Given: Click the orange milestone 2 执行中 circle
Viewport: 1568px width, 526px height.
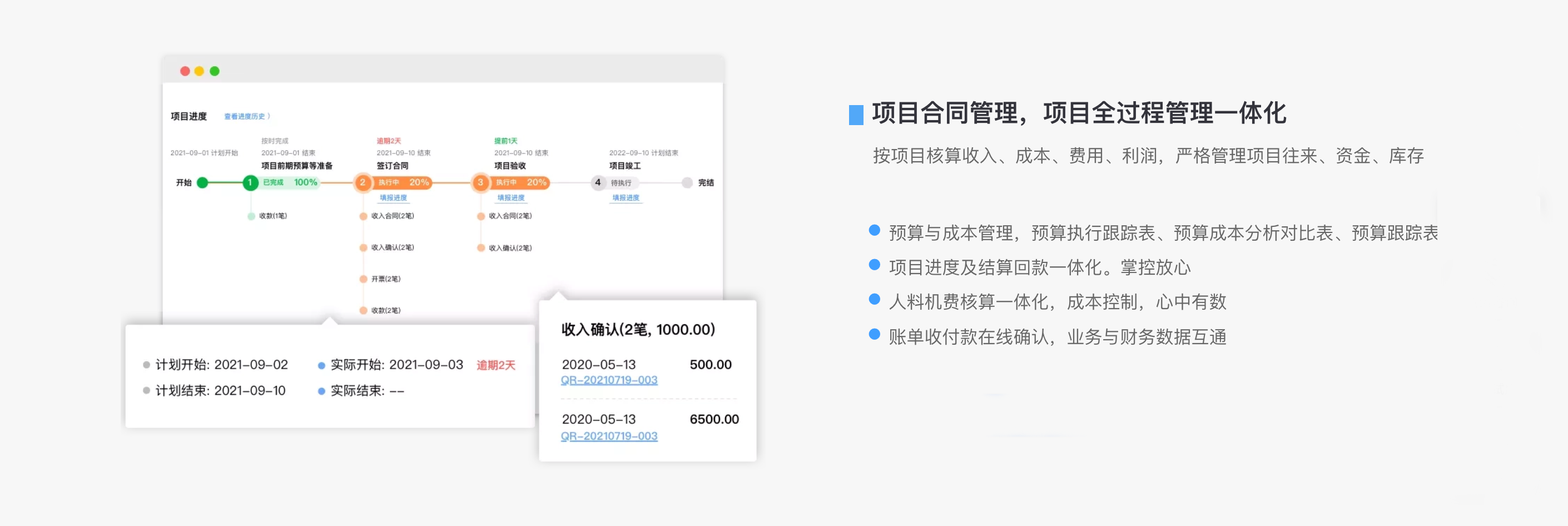Looking at the screenshot, I should 363,182.
